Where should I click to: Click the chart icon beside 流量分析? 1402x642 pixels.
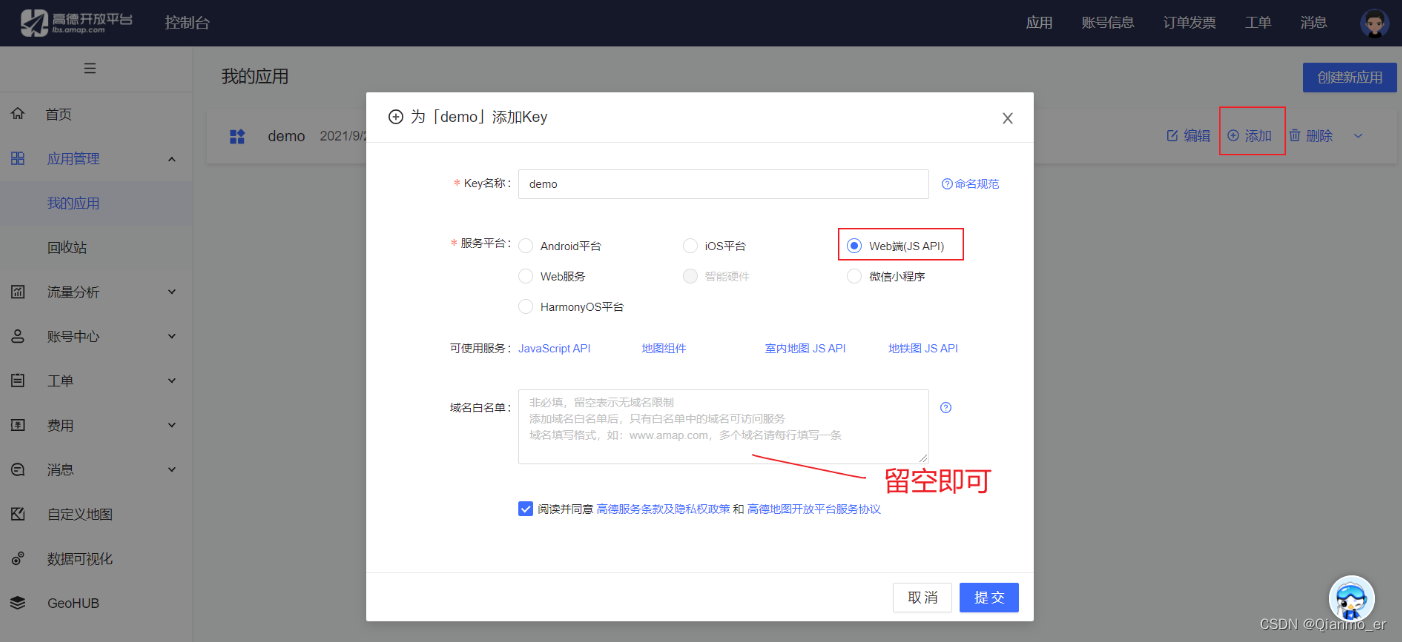[x=17, y=292]
